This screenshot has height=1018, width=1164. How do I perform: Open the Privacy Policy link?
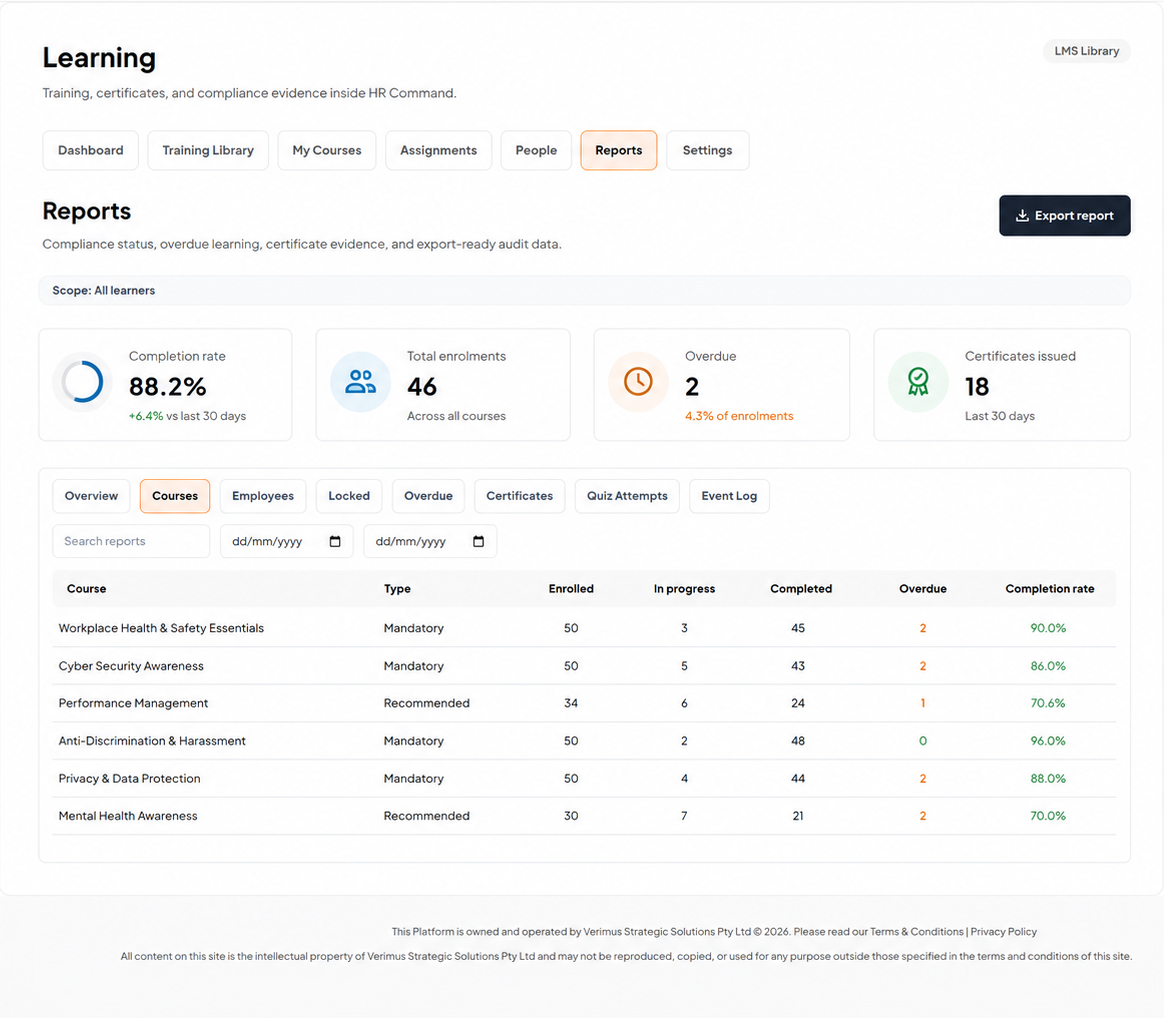[x=1004, y=932]
